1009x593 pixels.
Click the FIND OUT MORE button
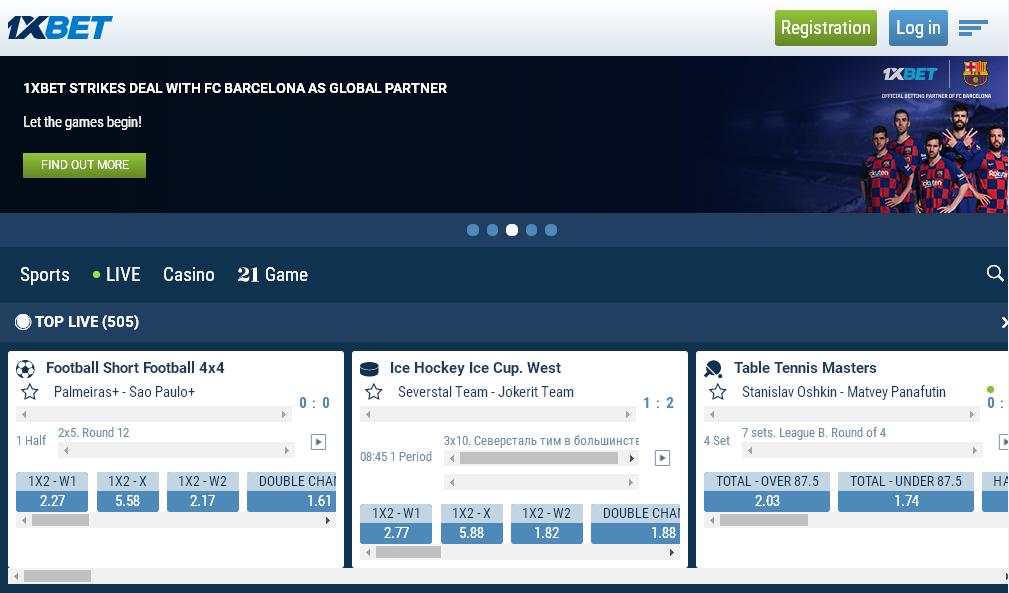(x=84, y=165)
